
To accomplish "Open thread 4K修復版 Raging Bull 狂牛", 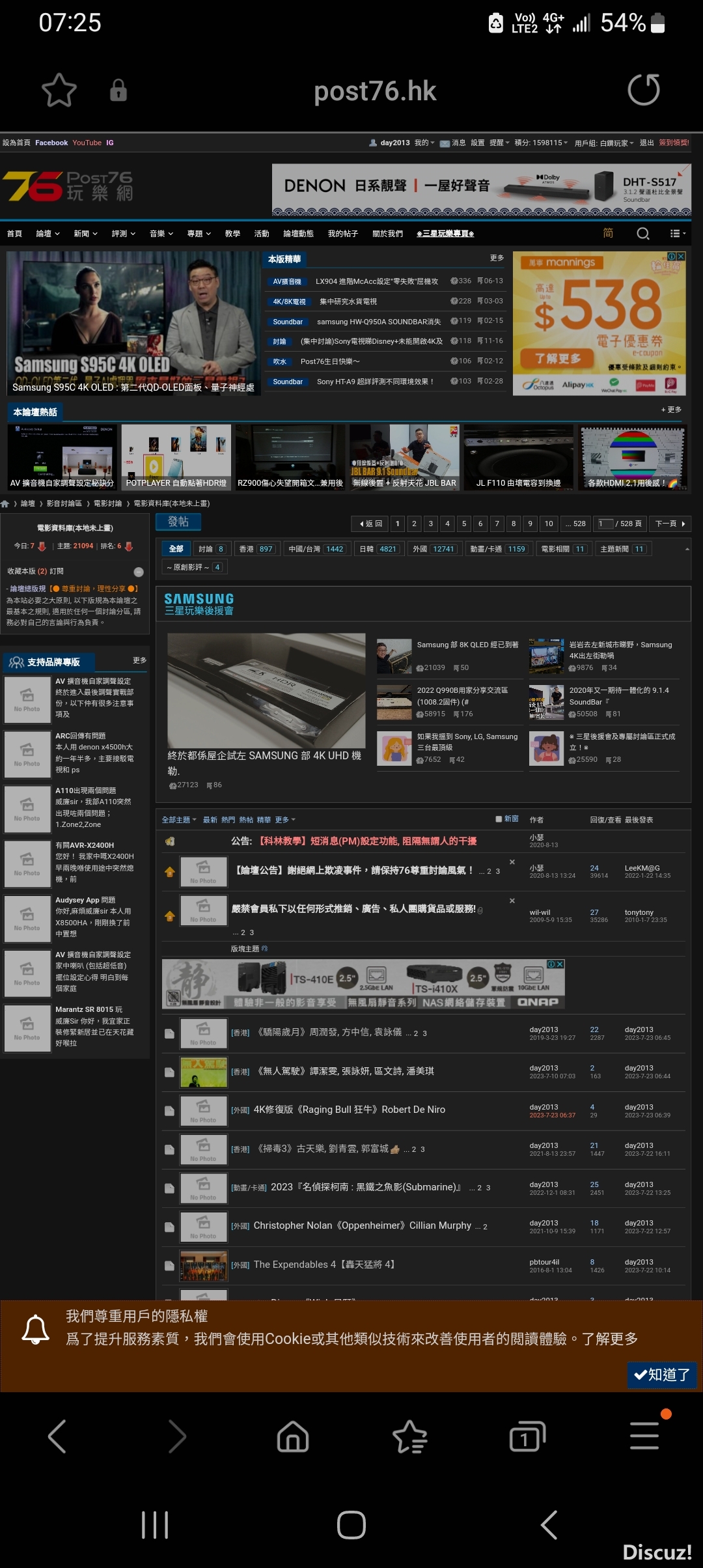I will point(350,1110).
